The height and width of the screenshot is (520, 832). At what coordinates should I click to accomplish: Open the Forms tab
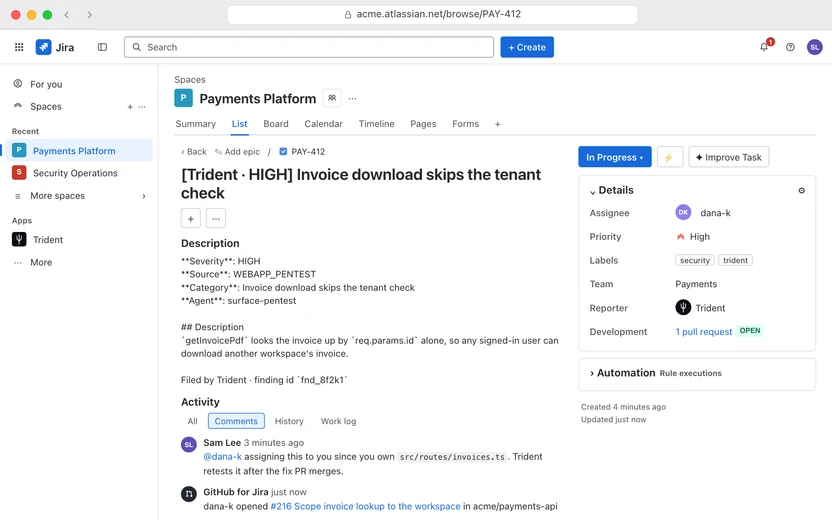[x=465, y=124]
